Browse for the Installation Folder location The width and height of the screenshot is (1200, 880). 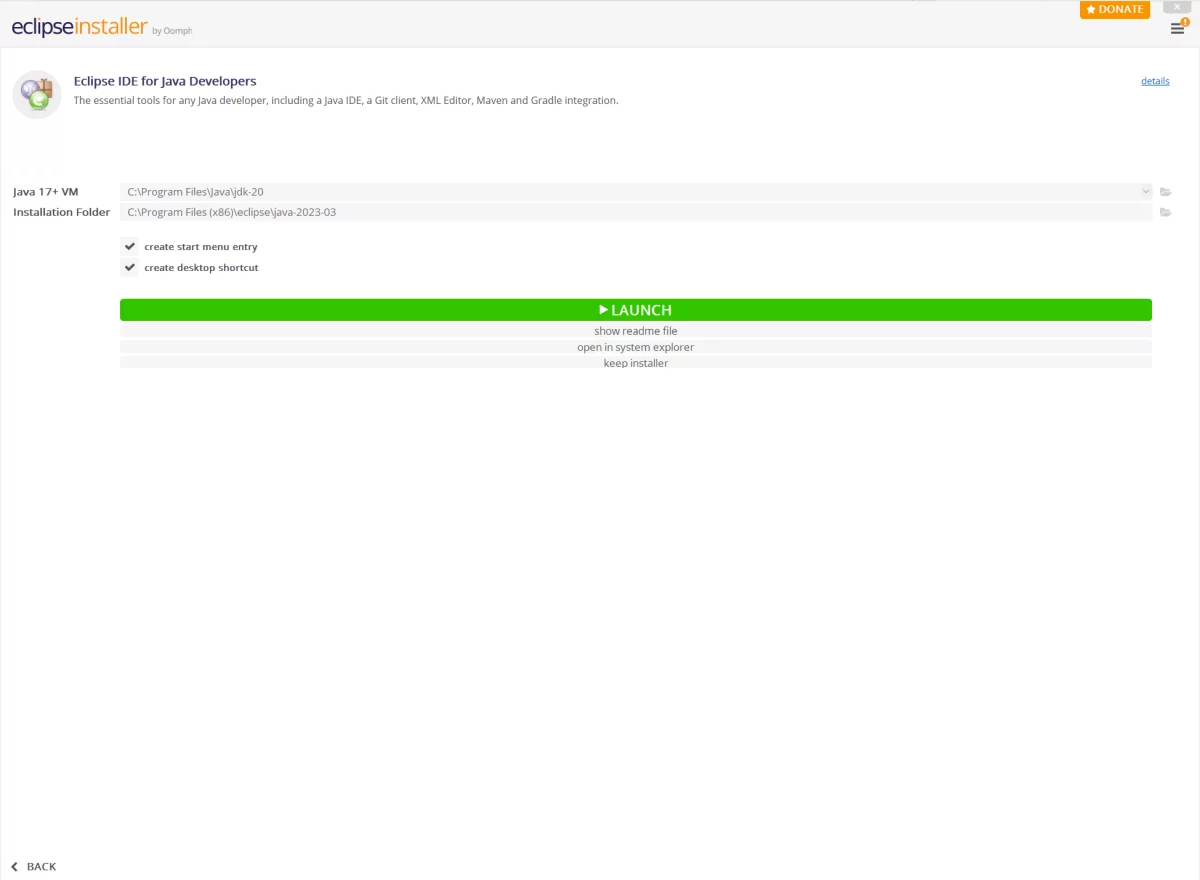point(1165,212)
